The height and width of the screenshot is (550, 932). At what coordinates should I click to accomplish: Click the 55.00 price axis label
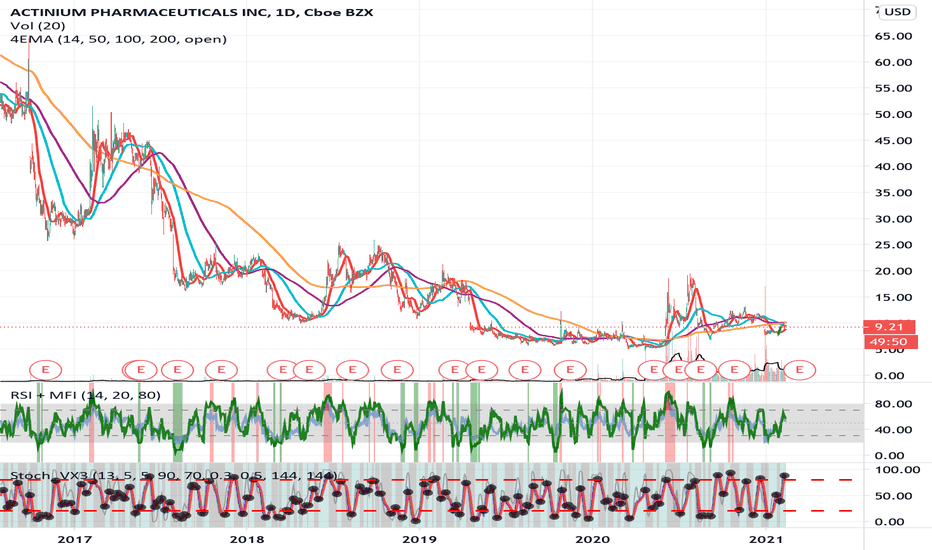coord(893,89)
